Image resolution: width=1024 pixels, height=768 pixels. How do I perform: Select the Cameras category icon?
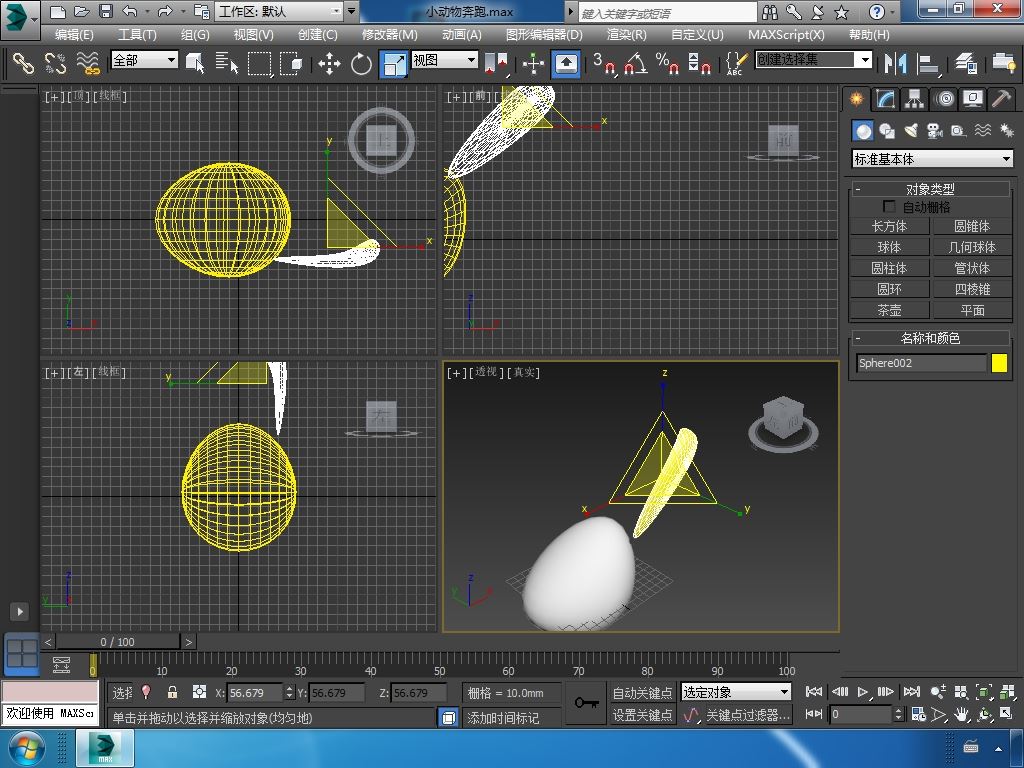click(x=935, y=131)
